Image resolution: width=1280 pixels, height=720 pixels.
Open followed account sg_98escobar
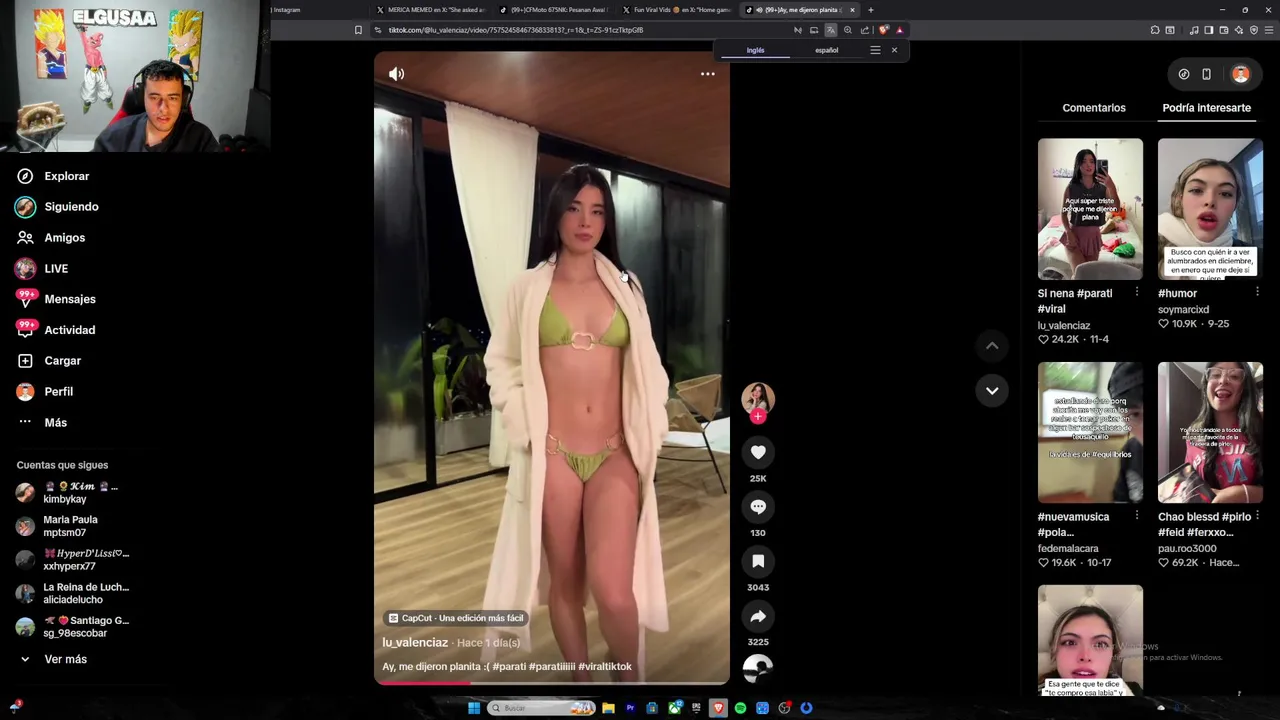(73, 627)
